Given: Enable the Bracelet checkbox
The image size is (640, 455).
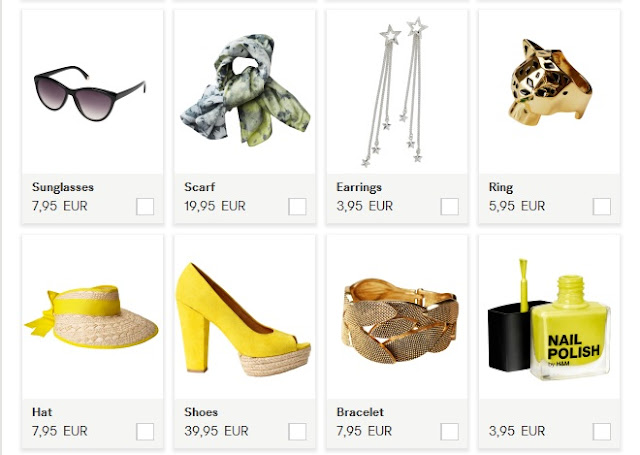Looking at the screenshot, I should 449,432.
